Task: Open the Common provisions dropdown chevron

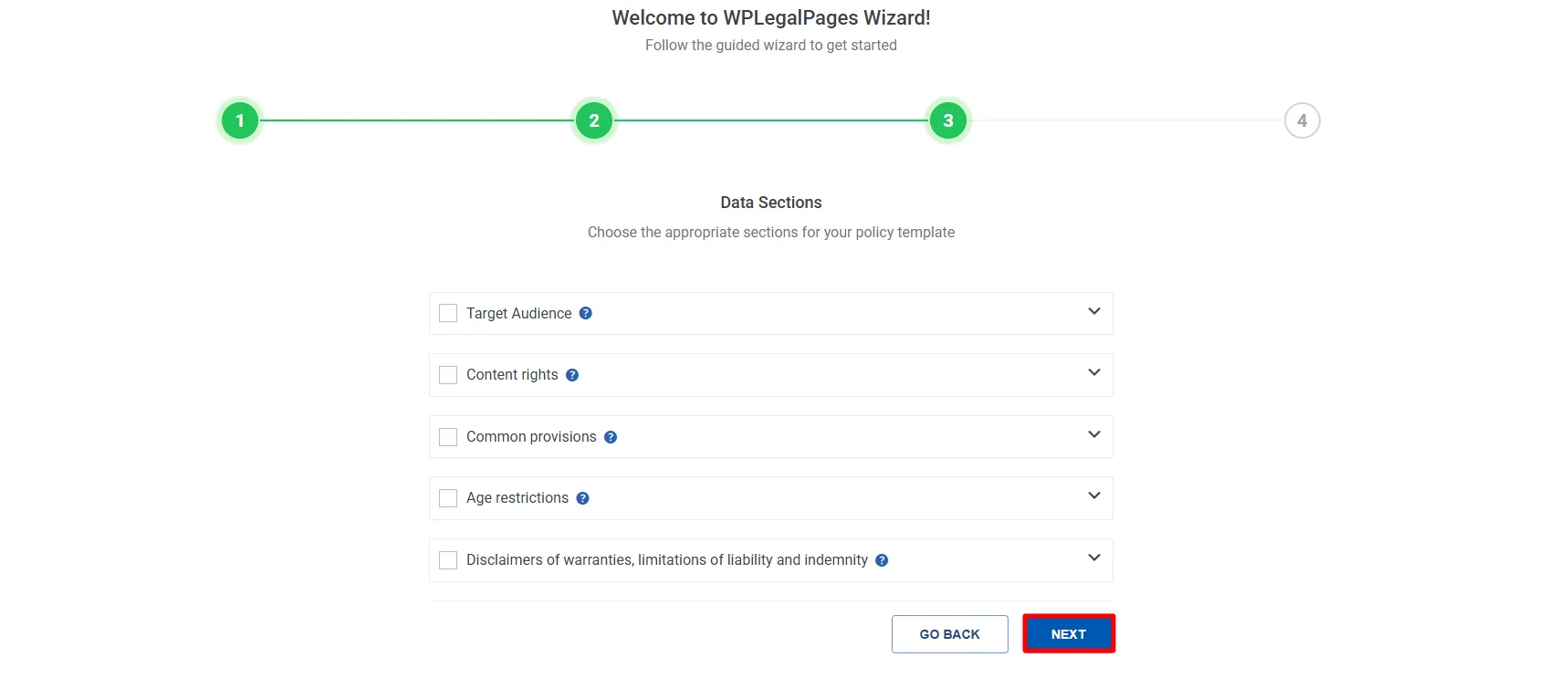Action: coord(1094,434)
